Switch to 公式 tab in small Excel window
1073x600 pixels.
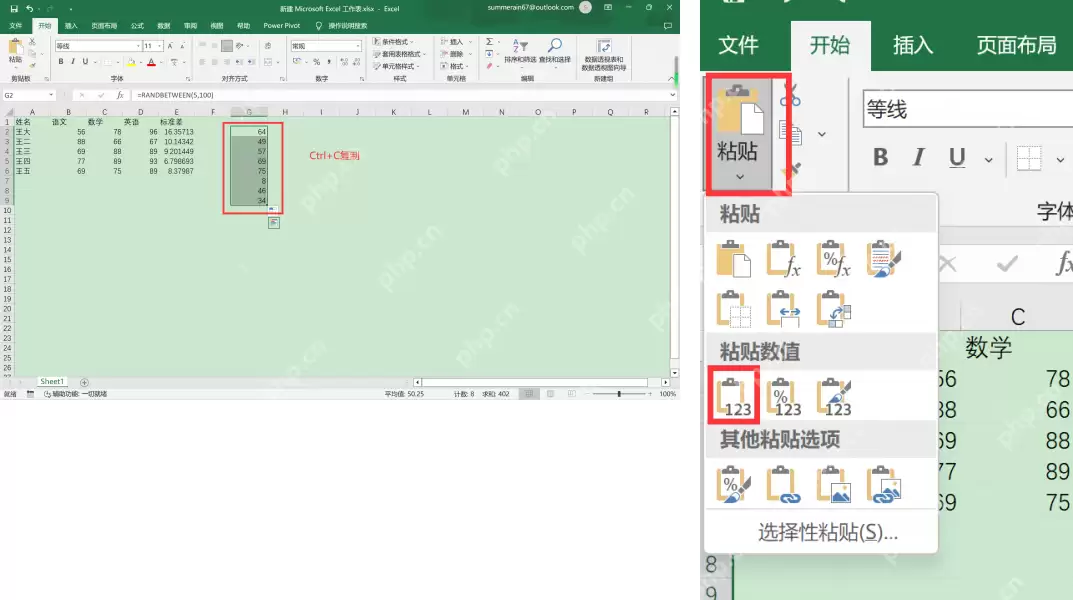[x=138, y=26]
